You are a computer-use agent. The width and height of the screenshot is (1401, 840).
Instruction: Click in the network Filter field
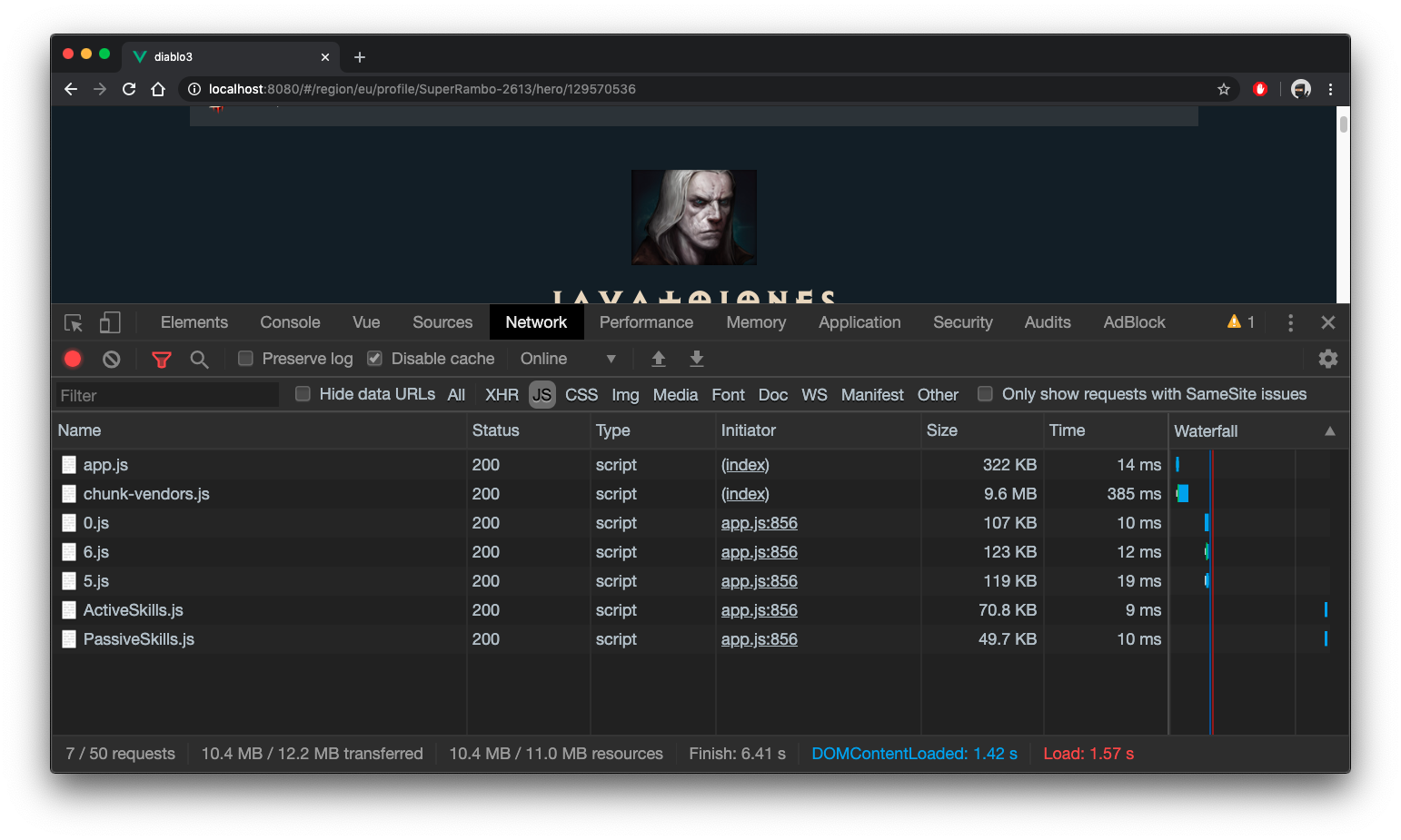click(168, 395)
